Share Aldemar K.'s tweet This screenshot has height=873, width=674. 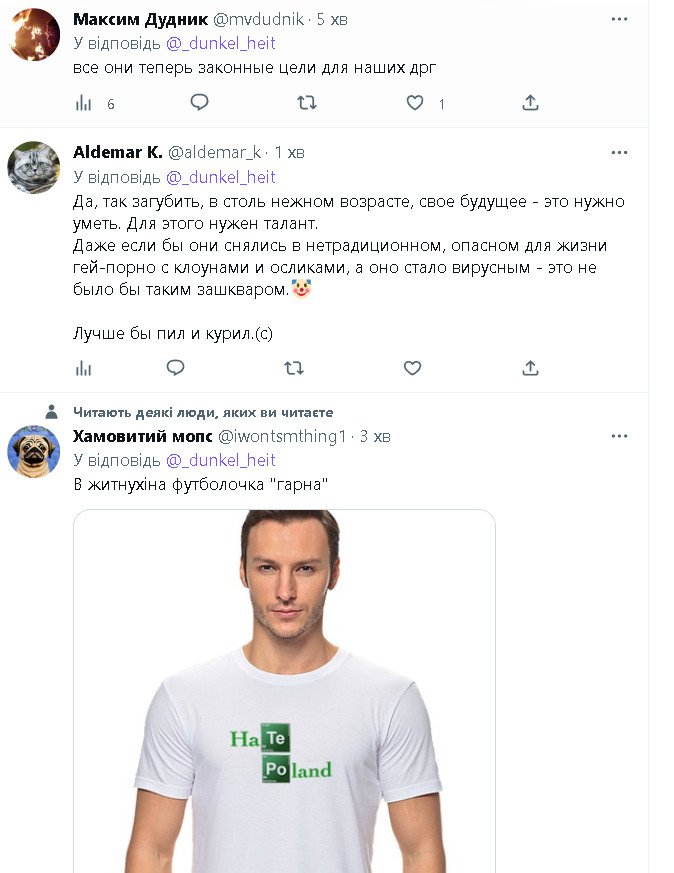click(x=531, y=368)
